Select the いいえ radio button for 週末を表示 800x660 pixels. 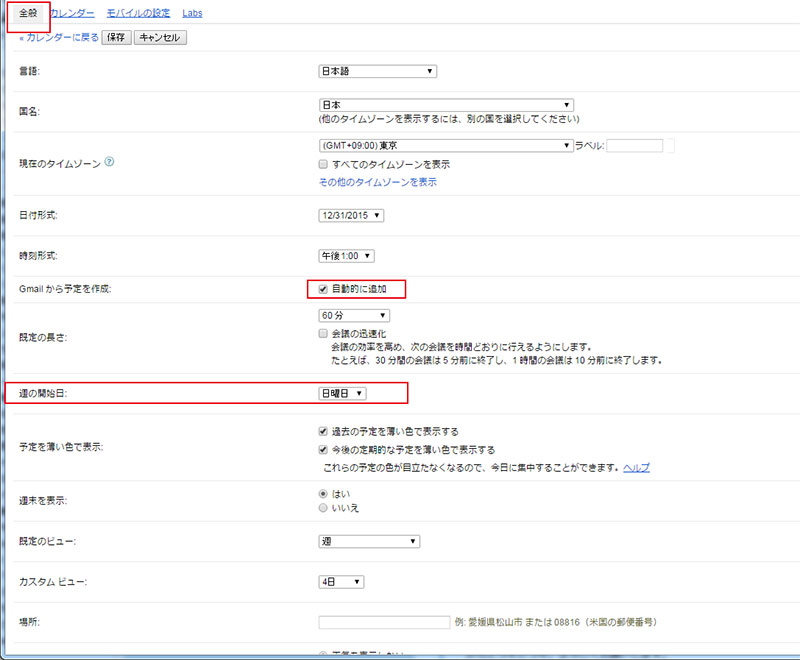coord(322,508)
